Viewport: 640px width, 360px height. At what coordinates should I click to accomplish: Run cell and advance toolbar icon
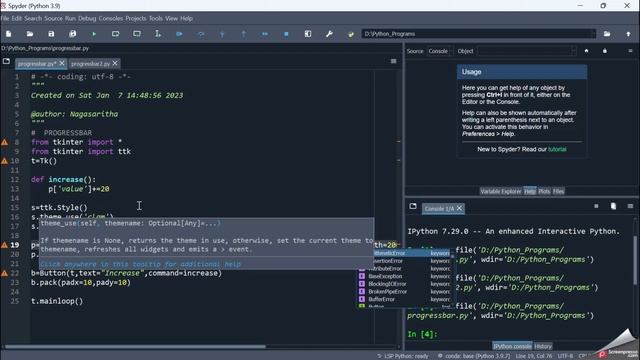tap(137, 34)
